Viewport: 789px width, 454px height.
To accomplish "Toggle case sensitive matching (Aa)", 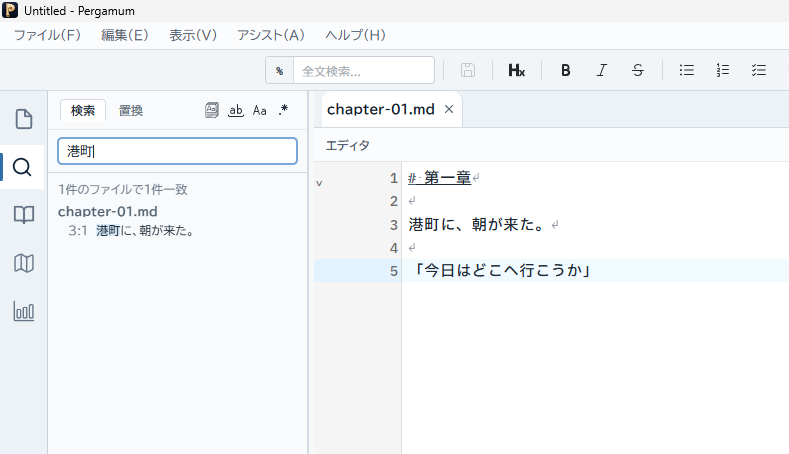I will coord(260,110).
